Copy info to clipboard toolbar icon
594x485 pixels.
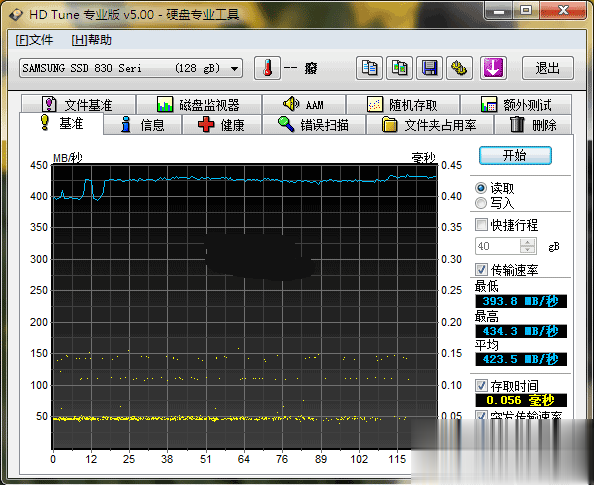click(x=369, y=68)
